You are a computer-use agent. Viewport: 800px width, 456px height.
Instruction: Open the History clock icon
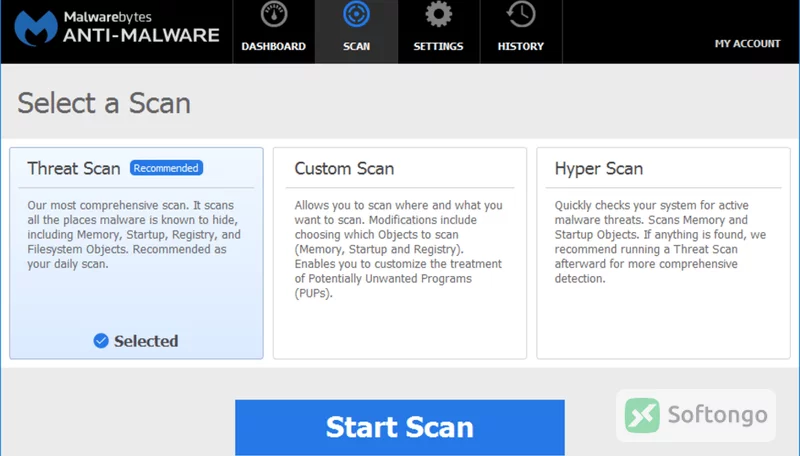pyautogui.click(x=521, y=14)
